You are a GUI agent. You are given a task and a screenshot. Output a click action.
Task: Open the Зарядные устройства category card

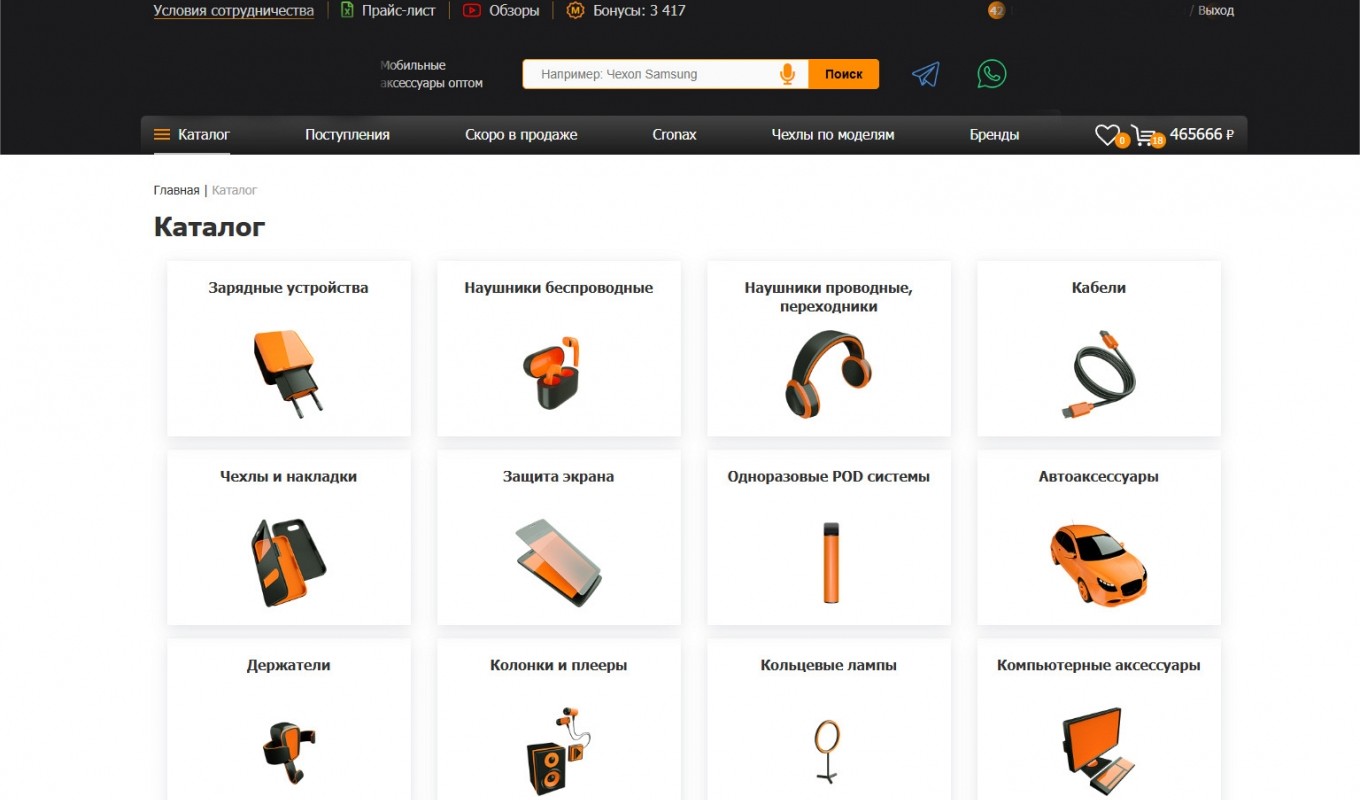288,348
